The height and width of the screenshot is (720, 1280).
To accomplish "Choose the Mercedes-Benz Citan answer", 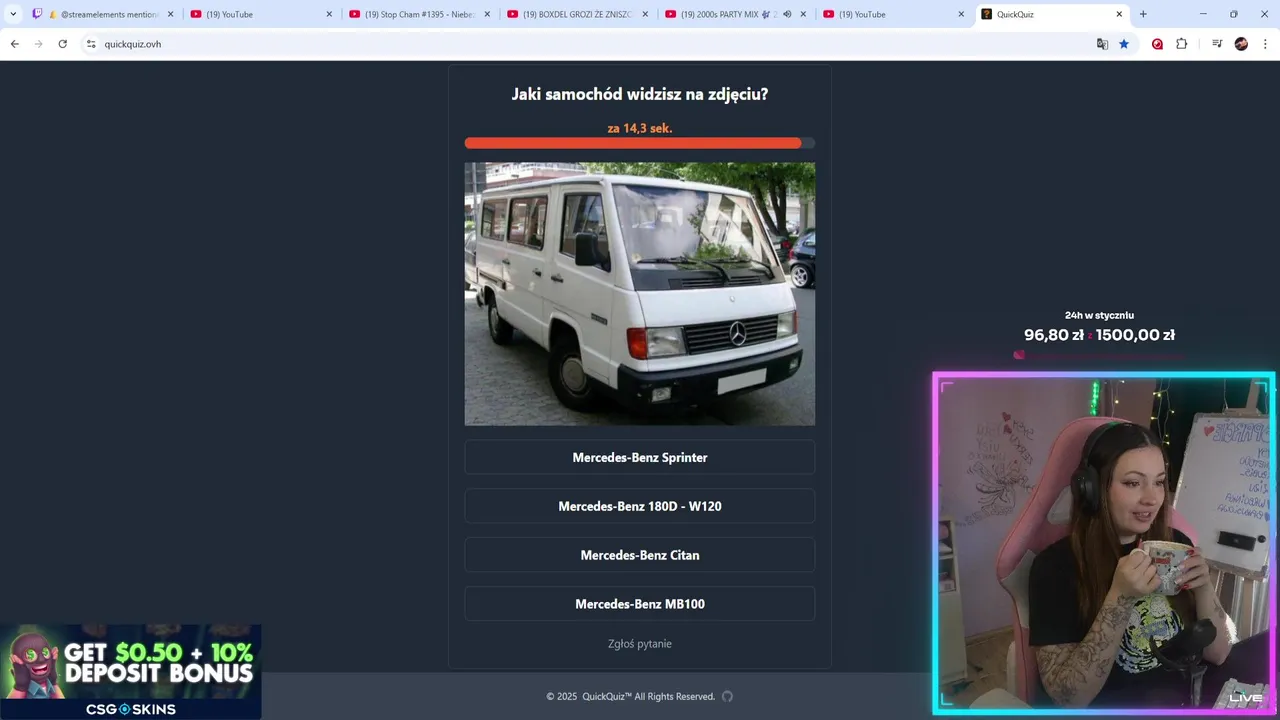I will point(640,555).
